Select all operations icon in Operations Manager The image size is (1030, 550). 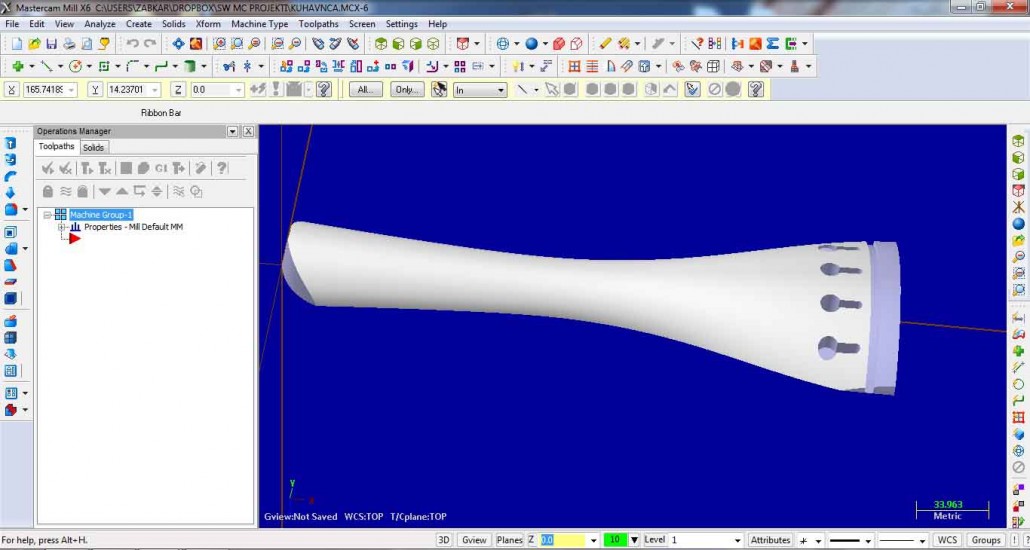(x=47, y=168)
